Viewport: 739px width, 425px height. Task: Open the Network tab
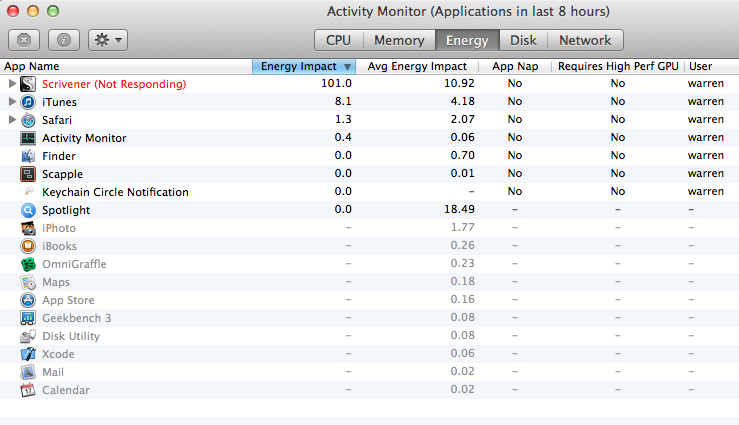click(585, 40)
